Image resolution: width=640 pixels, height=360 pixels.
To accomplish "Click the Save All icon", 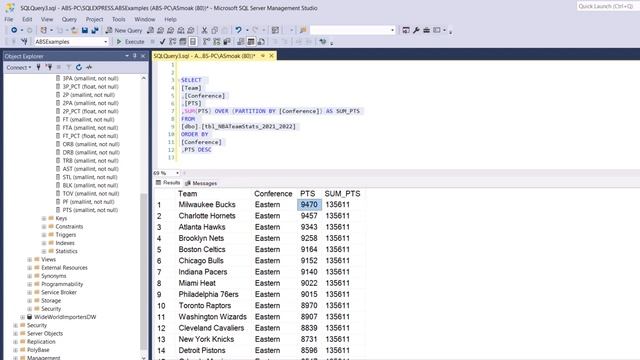I will tap(95, 30).
